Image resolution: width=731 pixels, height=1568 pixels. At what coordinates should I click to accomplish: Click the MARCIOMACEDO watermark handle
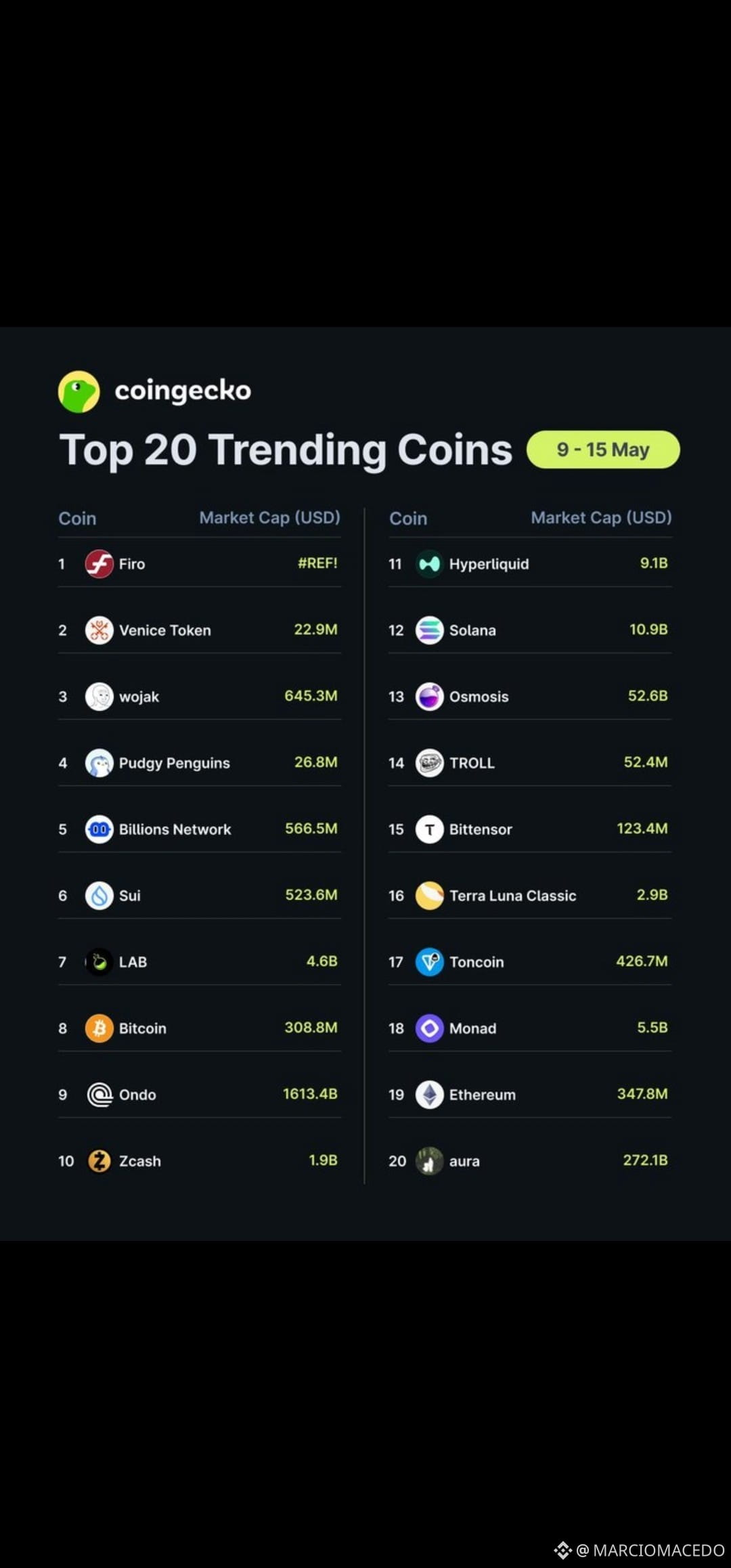(650, 1550)
